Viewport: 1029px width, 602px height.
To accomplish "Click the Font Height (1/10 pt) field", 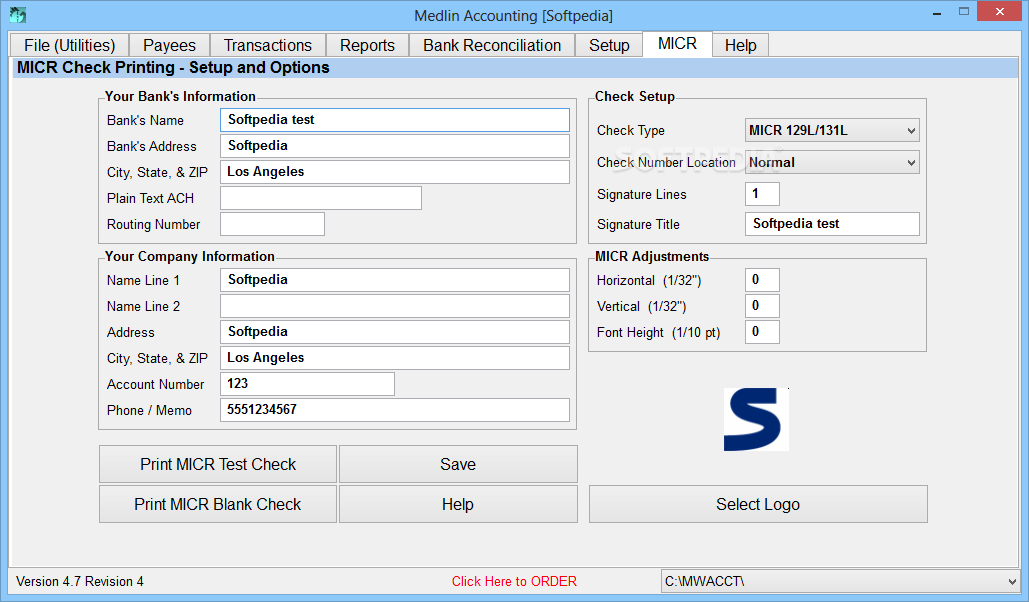I will point(763,332).
